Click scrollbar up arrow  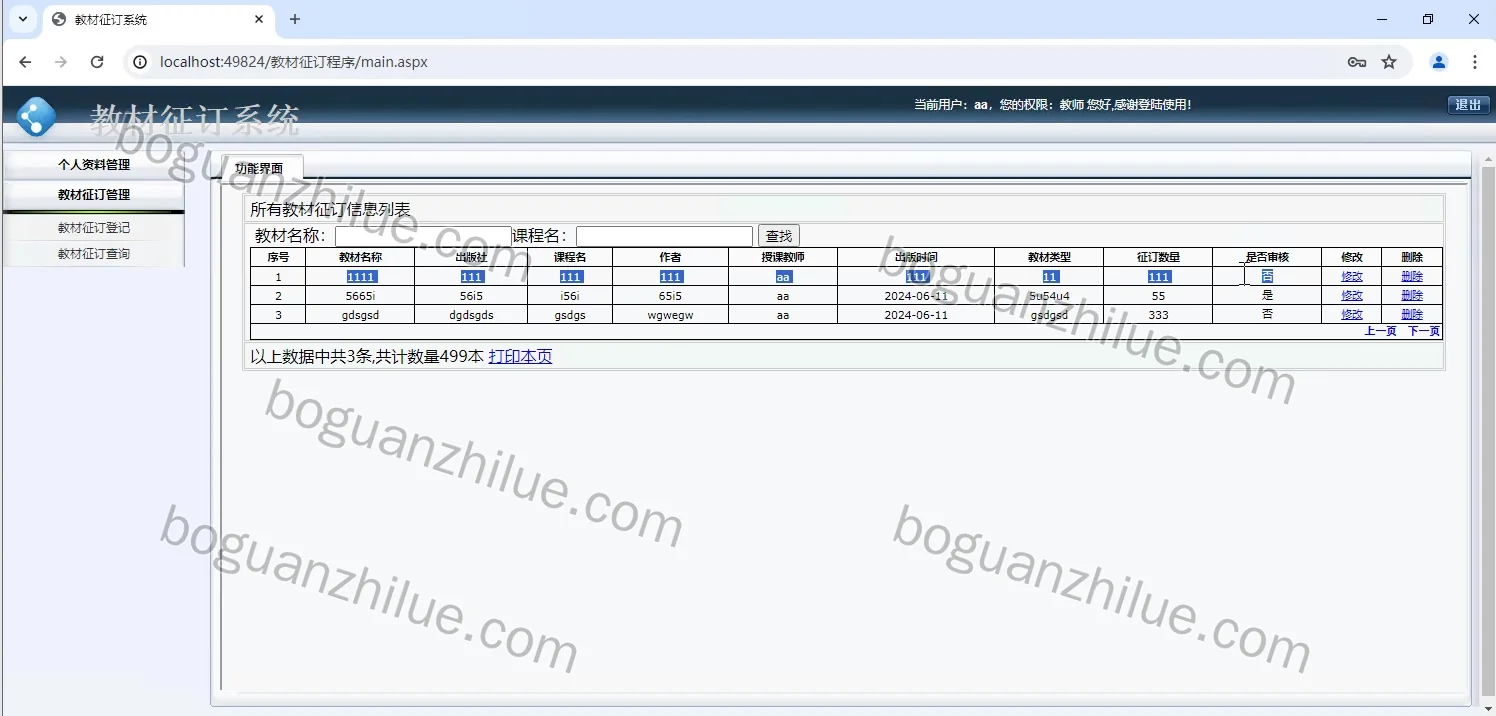(x=1488, y=159)
